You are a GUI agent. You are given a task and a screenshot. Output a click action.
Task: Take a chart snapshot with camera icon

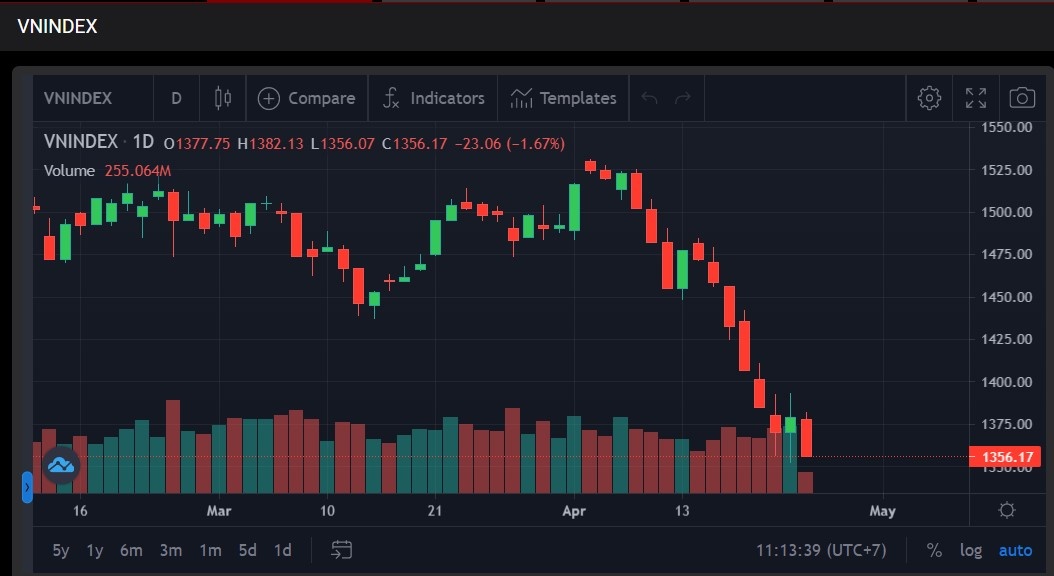coord(1021,98)
